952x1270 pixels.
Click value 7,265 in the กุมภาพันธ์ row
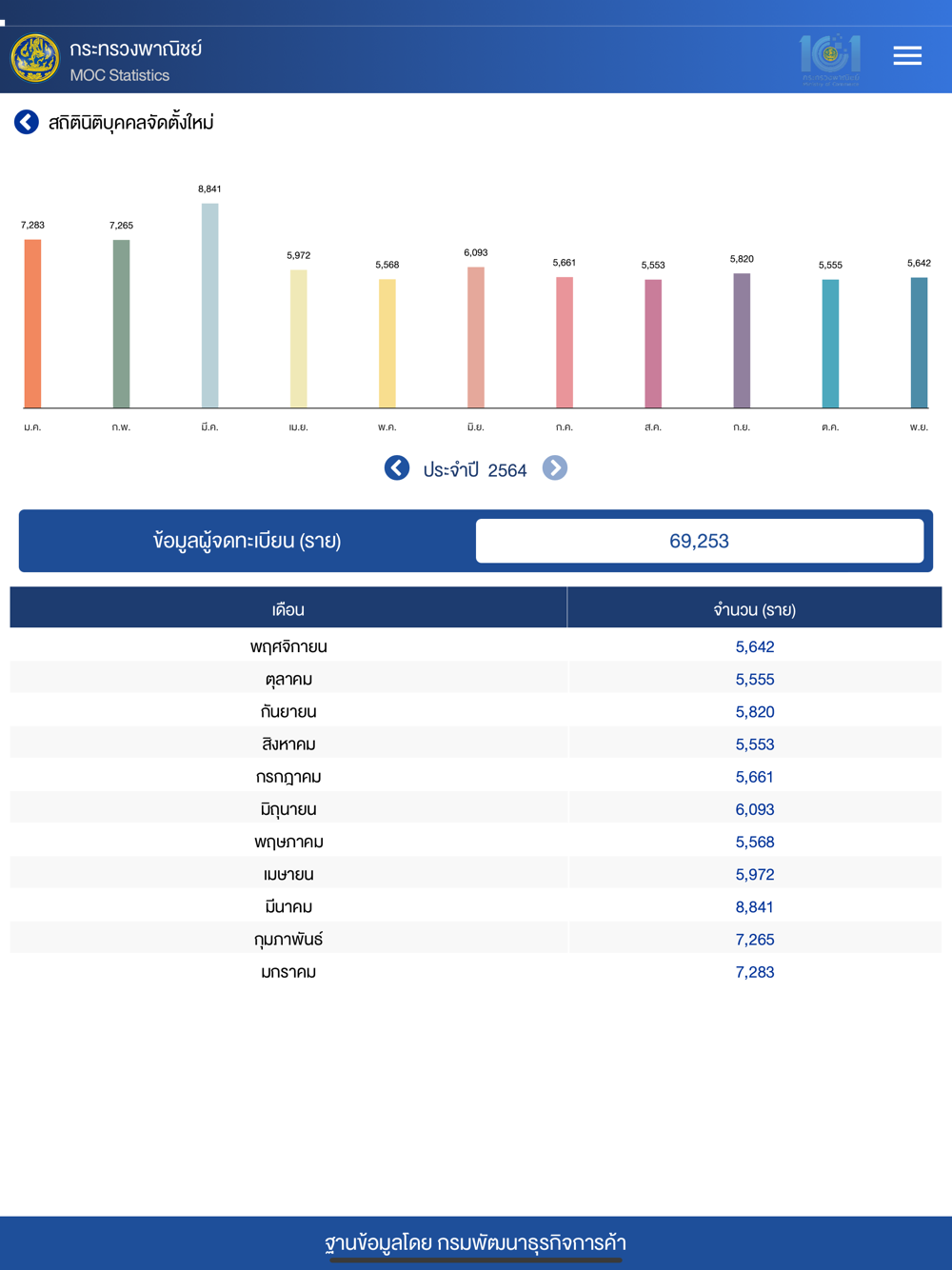[755, 939]
